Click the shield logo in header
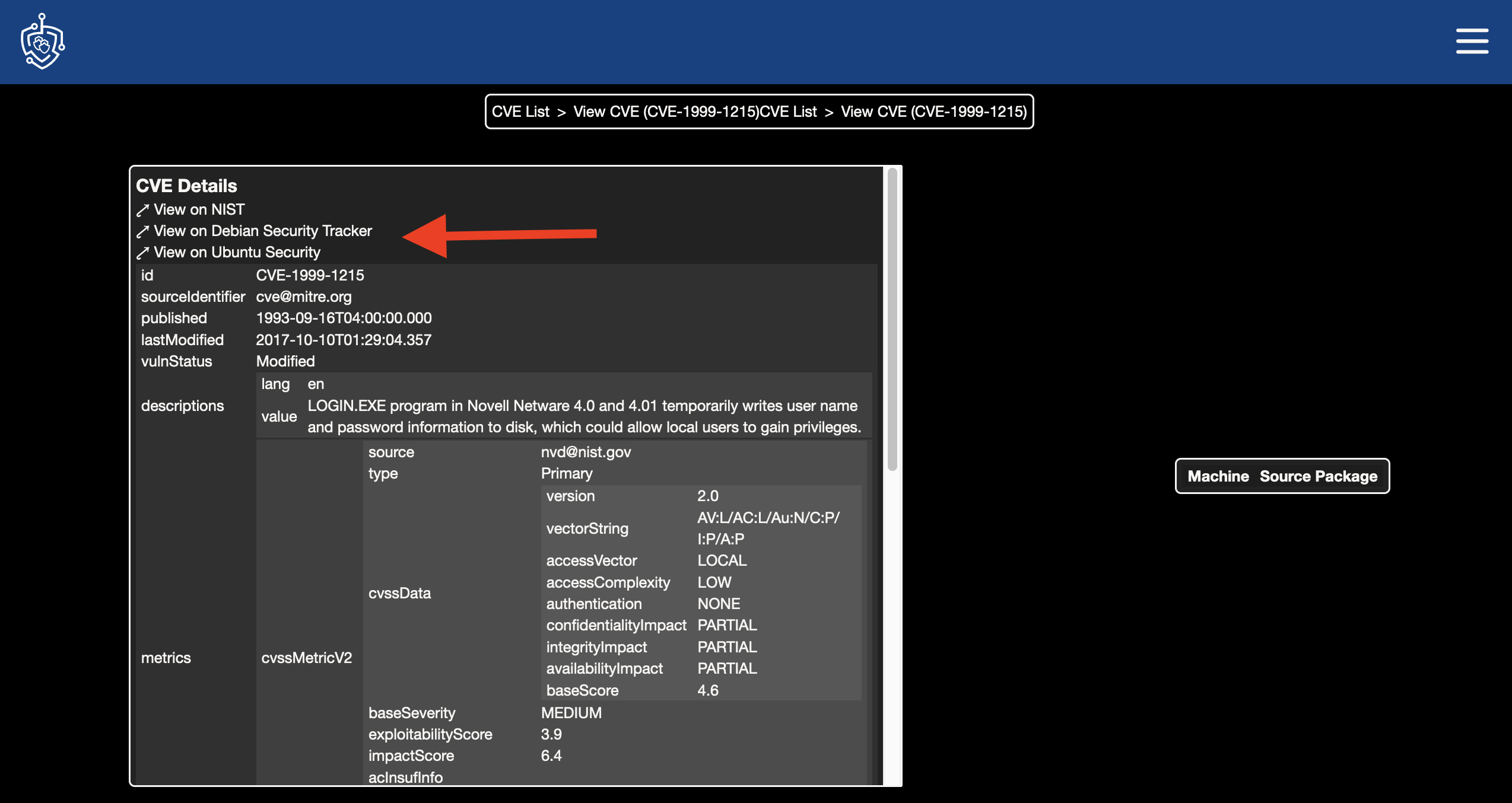The image size is (1512, 803). (x=42, y=42)
